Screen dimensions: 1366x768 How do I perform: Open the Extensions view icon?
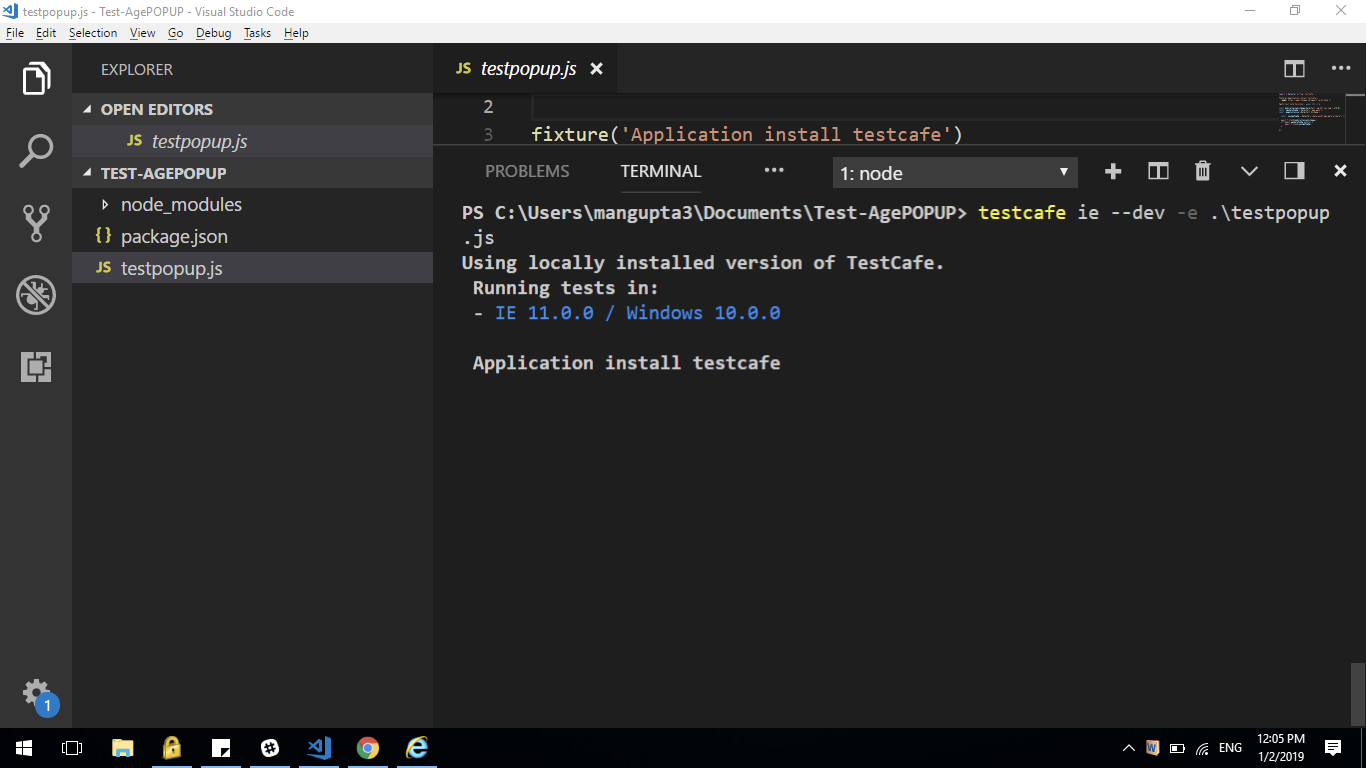[36, 368]
